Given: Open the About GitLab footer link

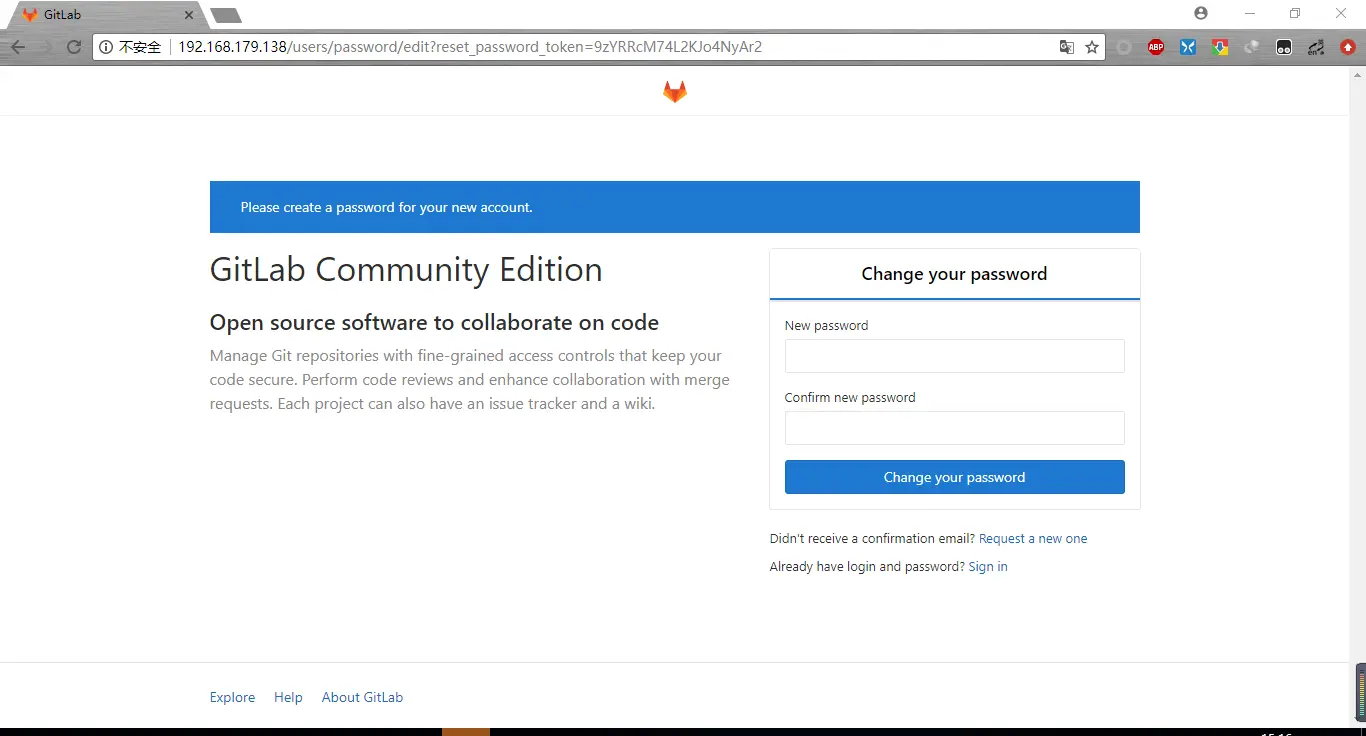Looking at the screenshot, I should pos(362,697).
